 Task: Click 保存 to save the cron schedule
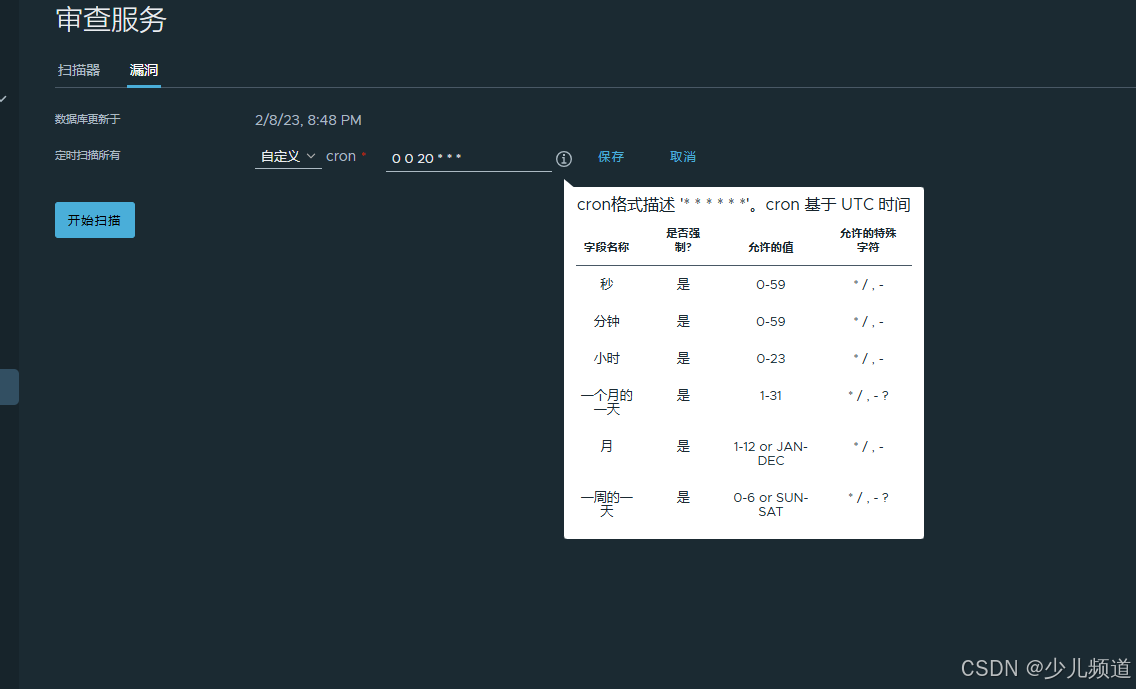tap(611, 157)
